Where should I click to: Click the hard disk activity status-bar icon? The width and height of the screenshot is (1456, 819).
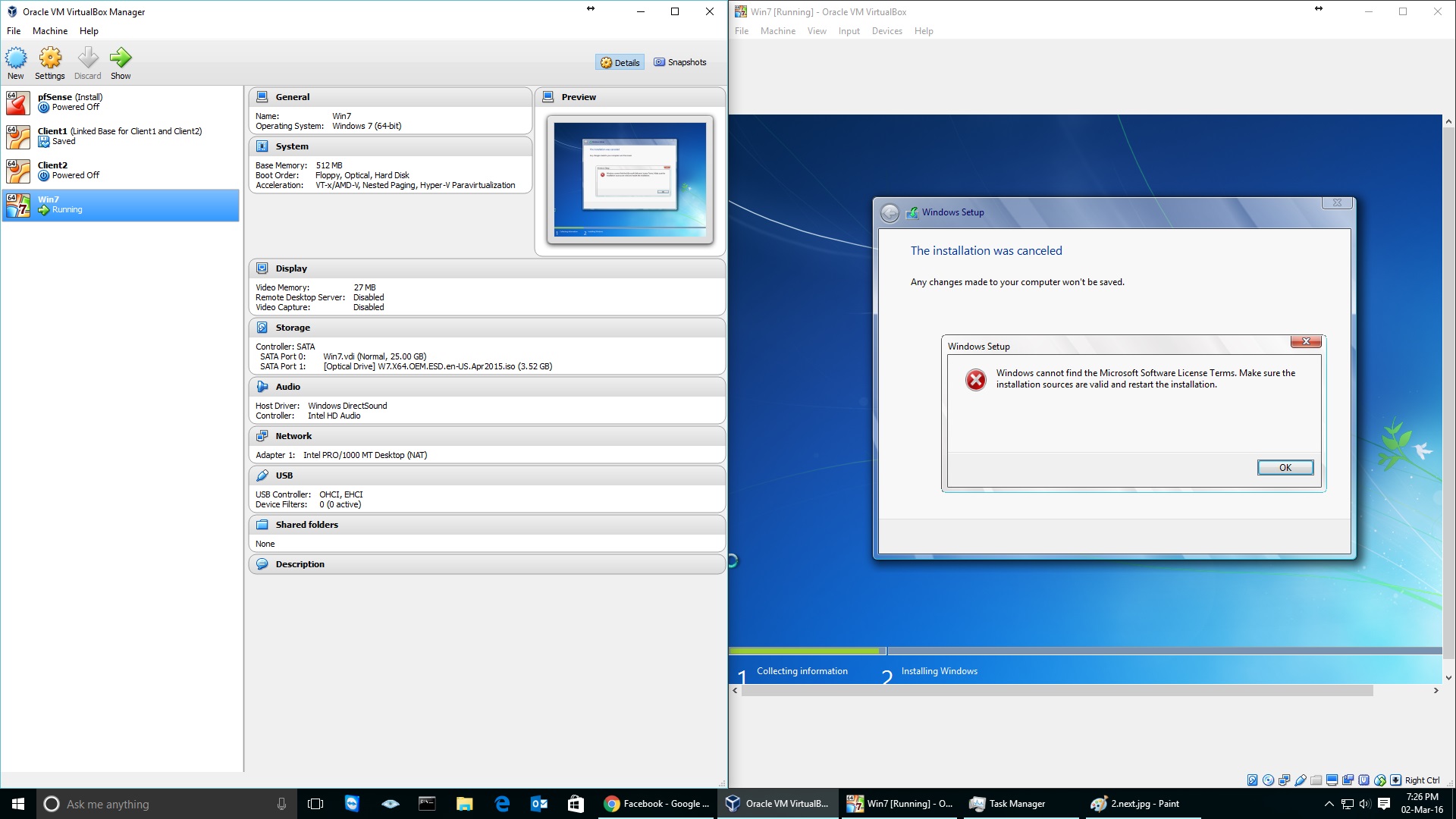pyautogui.click(x=1252, y=780)
